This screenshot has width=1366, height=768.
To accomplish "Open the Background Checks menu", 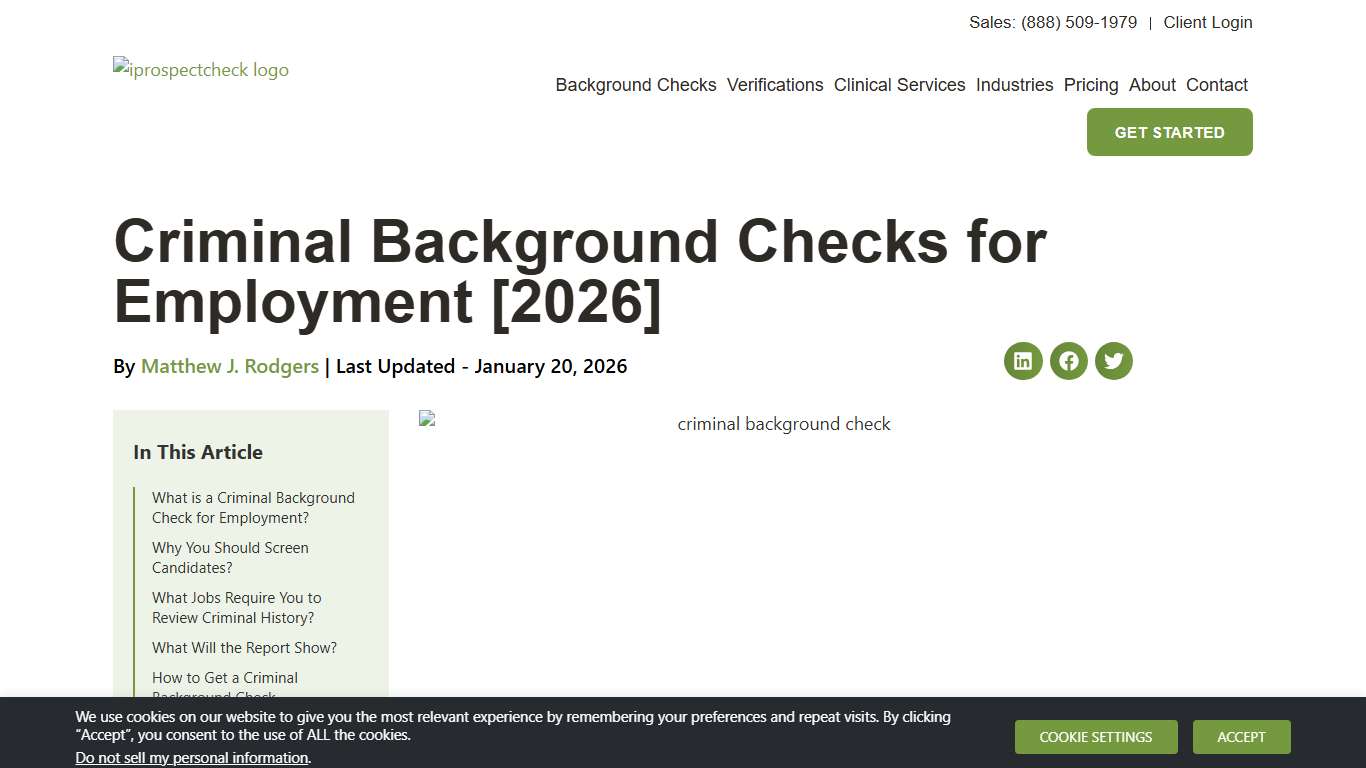I will point(636,85).
